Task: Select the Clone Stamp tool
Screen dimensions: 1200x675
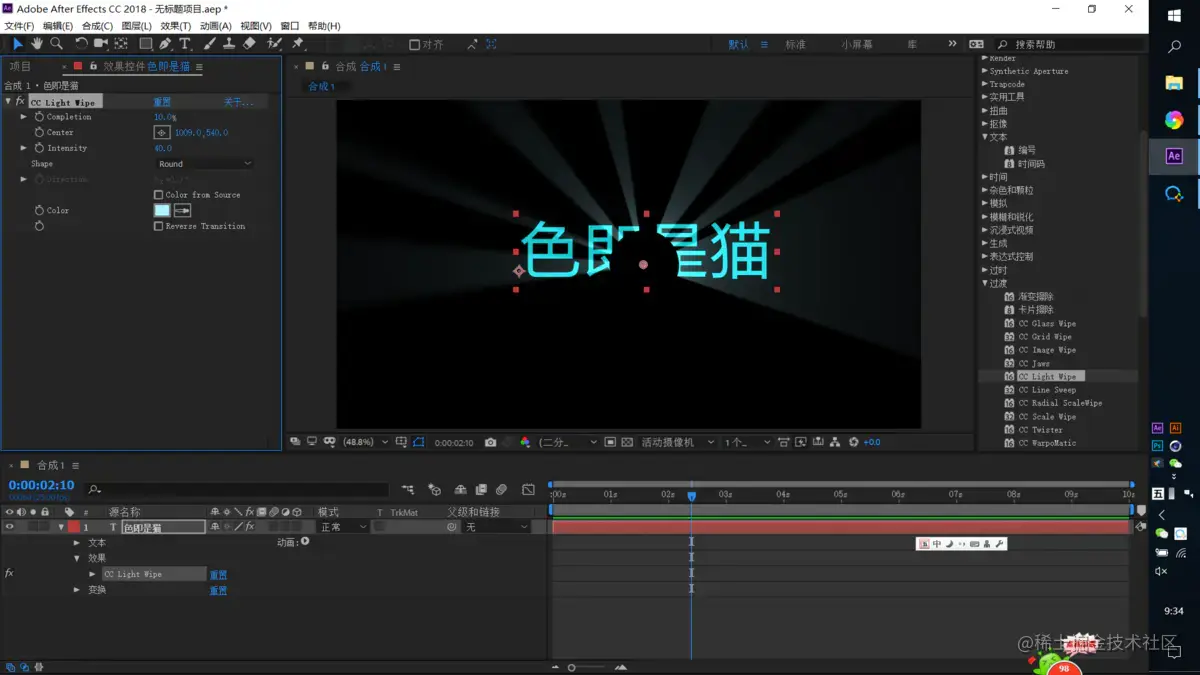Action: (229, 44)
